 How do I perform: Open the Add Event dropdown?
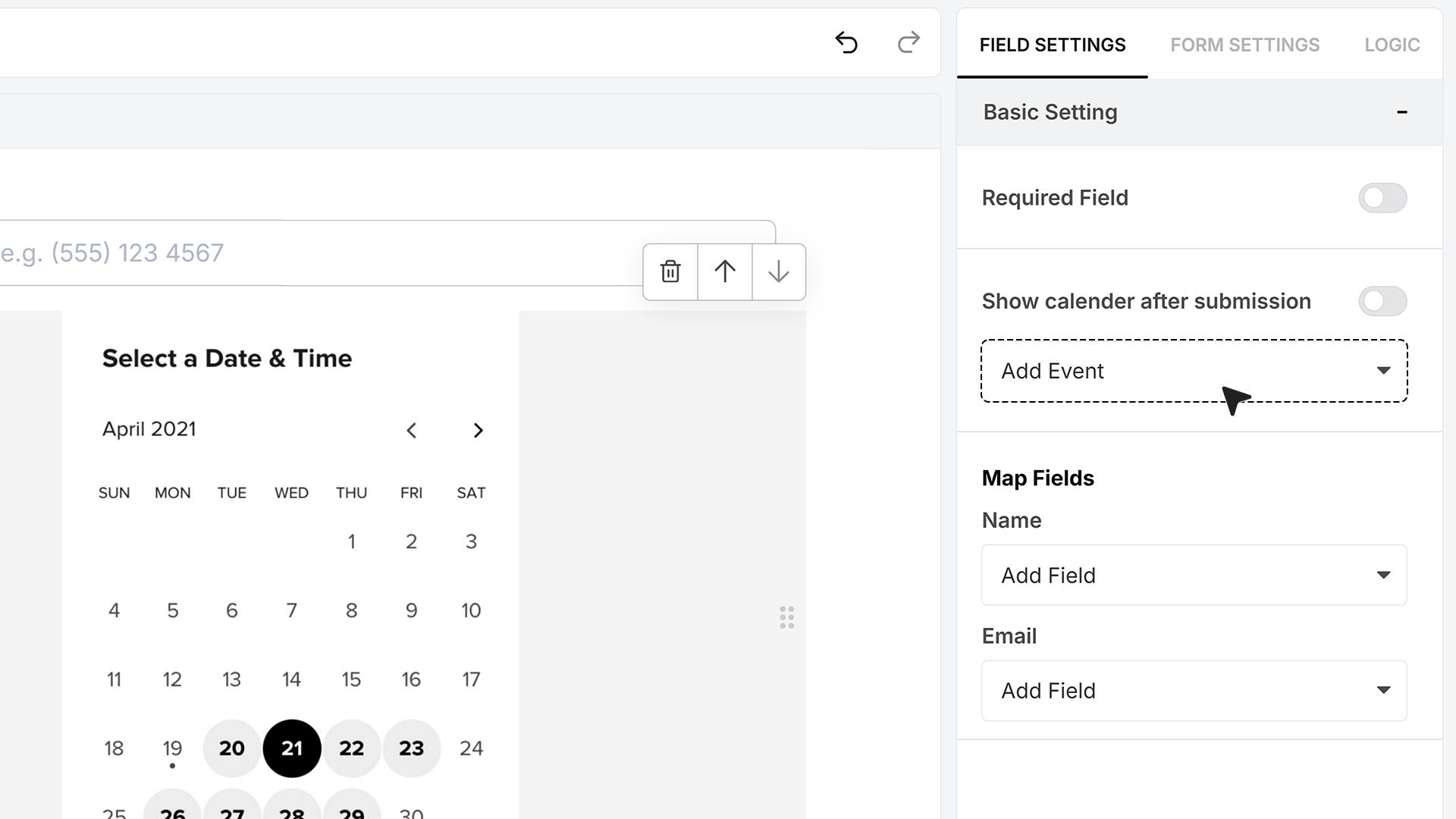[1194, 371]
